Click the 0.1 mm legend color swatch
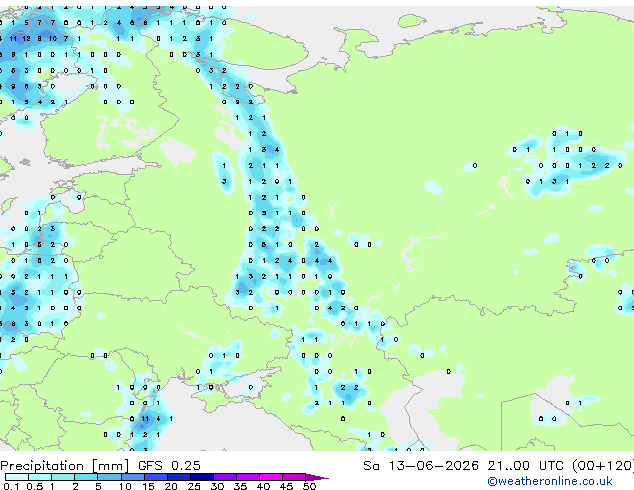 coord(17,477)
